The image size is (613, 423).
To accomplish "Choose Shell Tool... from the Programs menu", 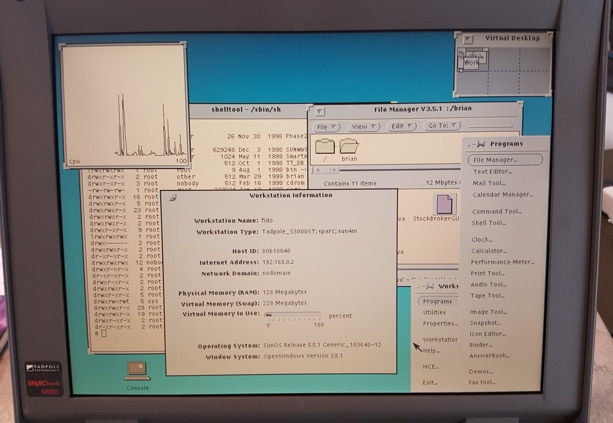I will [489, 223].
